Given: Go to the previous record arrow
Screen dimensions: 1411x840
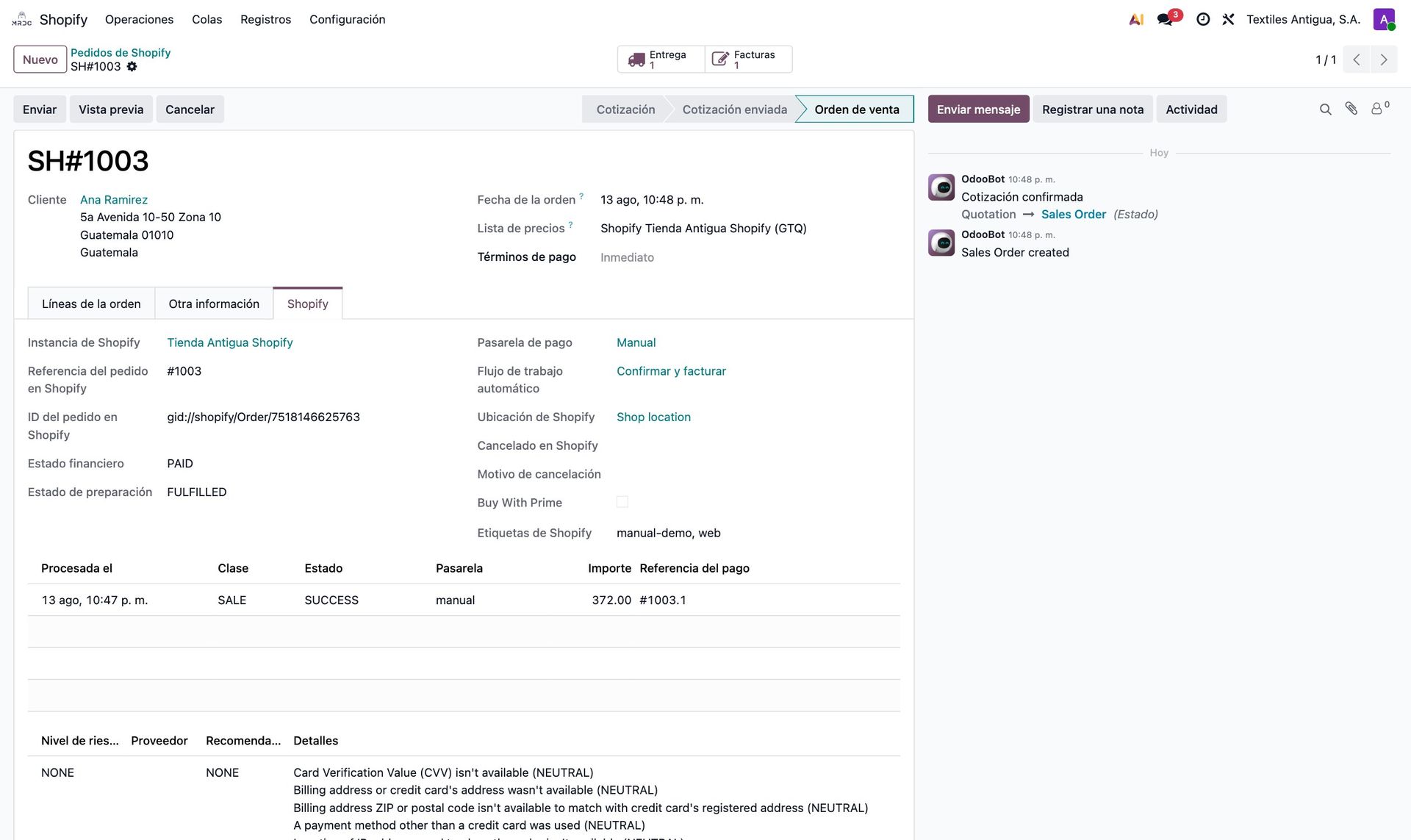Looking at the screenshot, I should pyautogui.click(x=1357, y=60).
